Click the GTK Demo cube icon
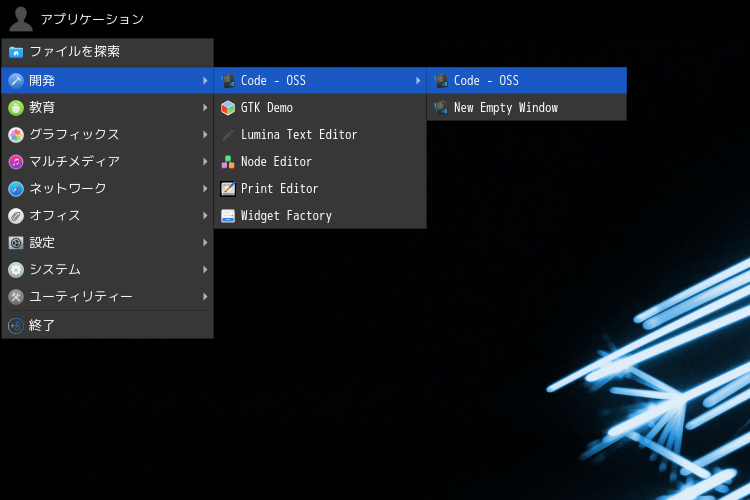 pyautogui.click(x=228, y=108)
